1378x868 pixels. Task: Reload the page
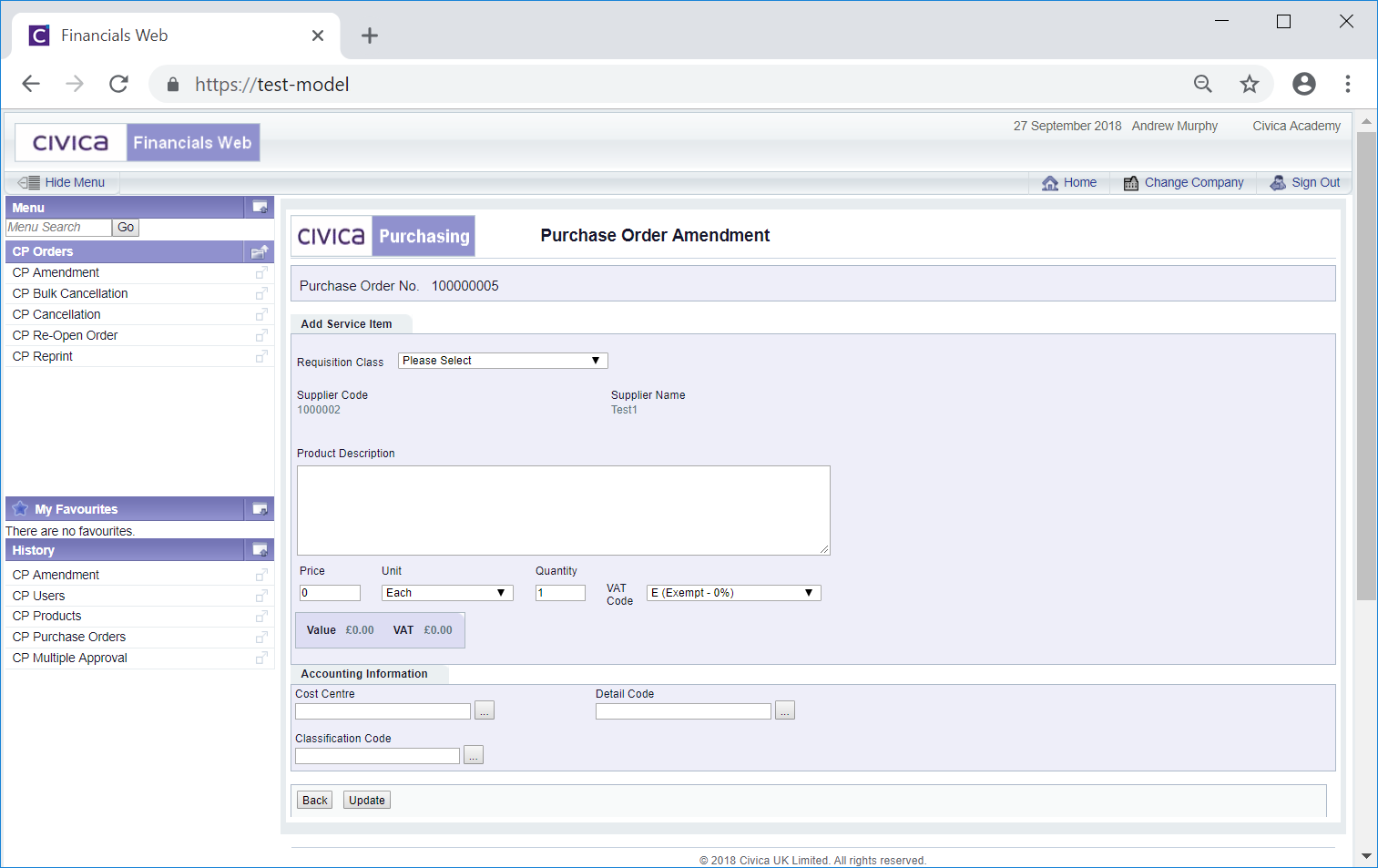point(118,84)
